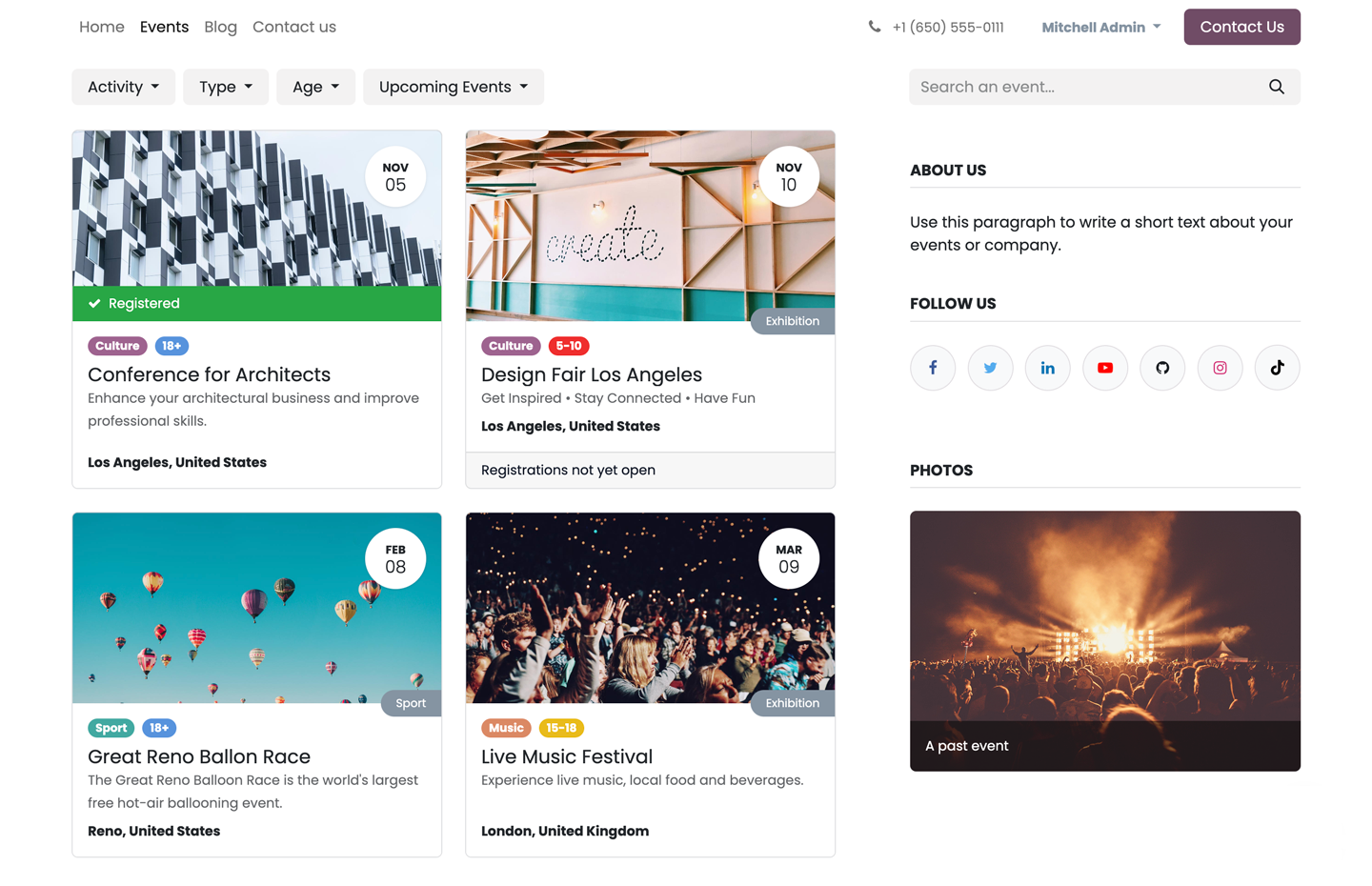Screen dimensions: 1372x886
Task: Expand the Upcoming Events dropdown
Action: click(x=453, y=87)
